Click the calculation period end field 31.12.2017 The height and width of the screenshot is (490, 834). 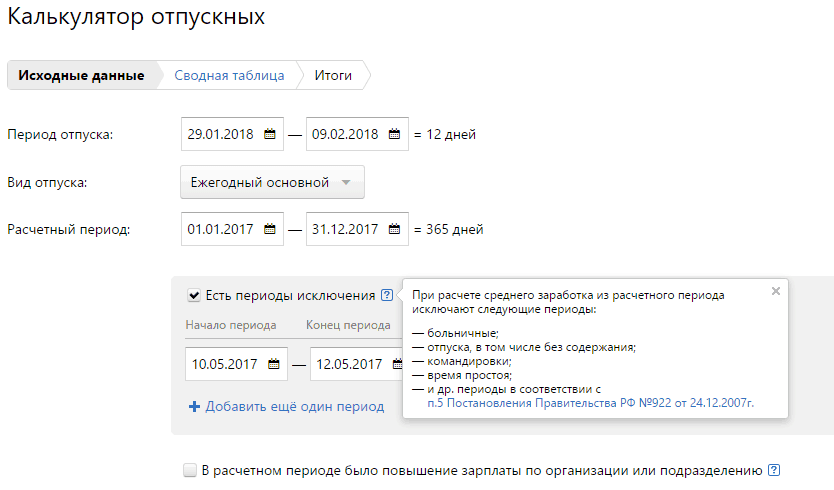coord(345,229)
